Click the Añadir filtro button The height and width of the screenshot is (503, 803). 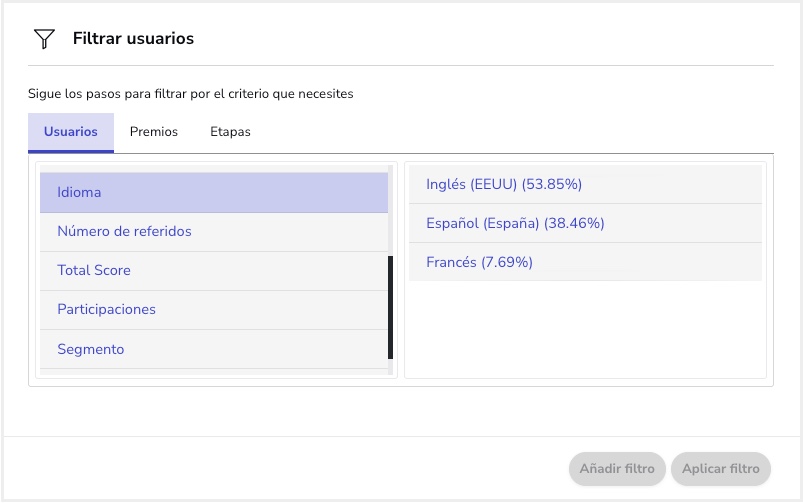pos(617,469)
